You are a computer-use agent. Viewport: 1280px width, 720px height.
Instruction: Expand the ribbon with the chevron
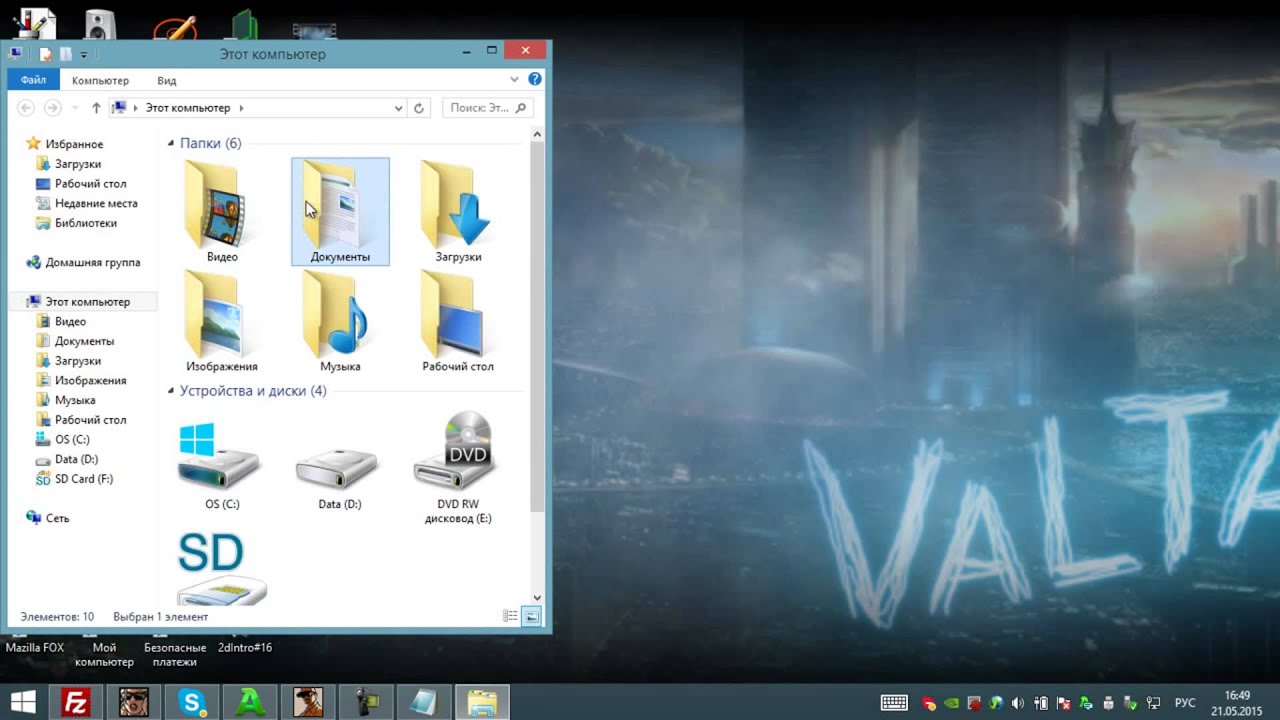point(514,80)
